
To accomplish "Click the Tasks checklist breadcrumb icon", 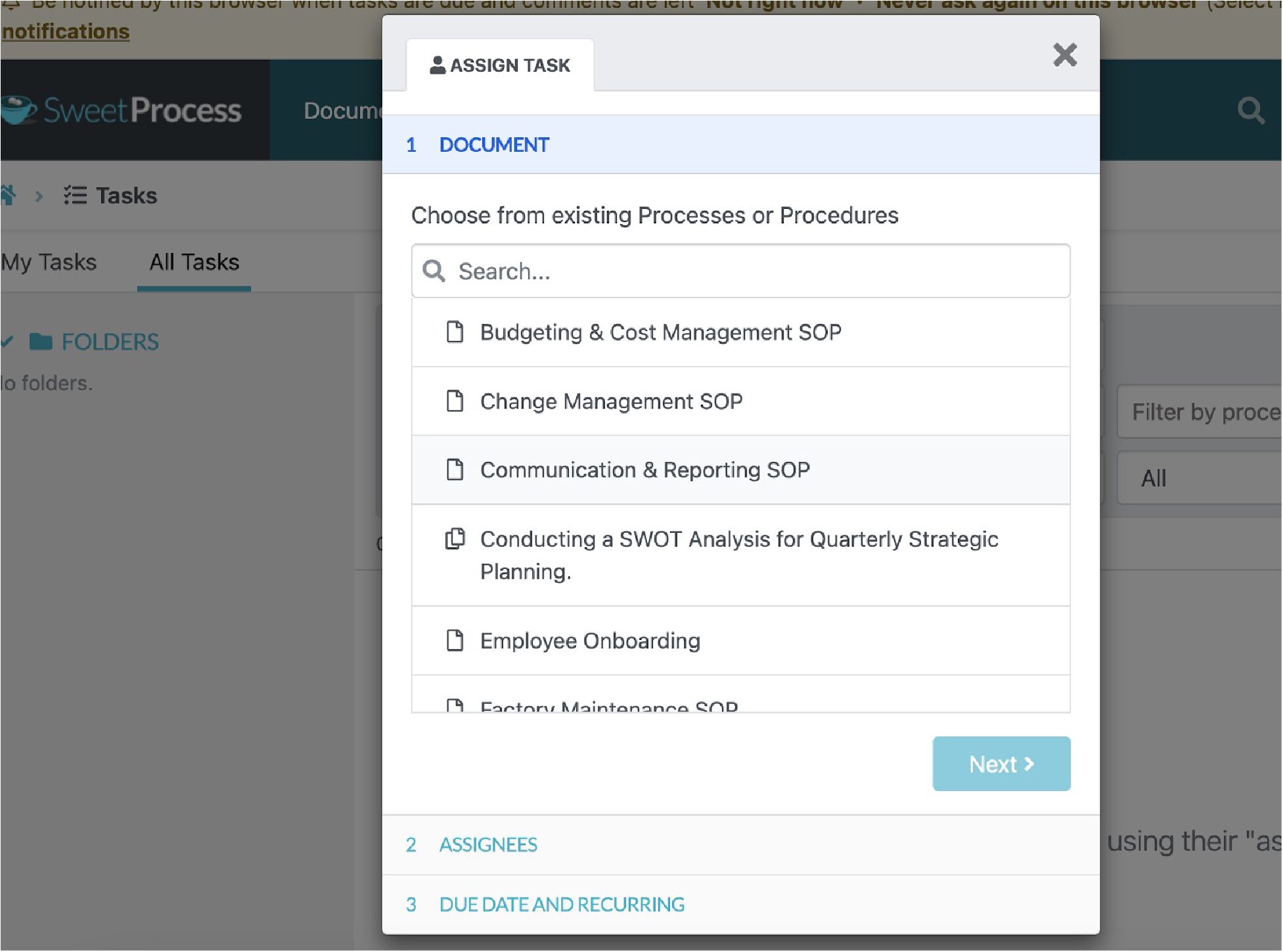I will pos(75,196).
